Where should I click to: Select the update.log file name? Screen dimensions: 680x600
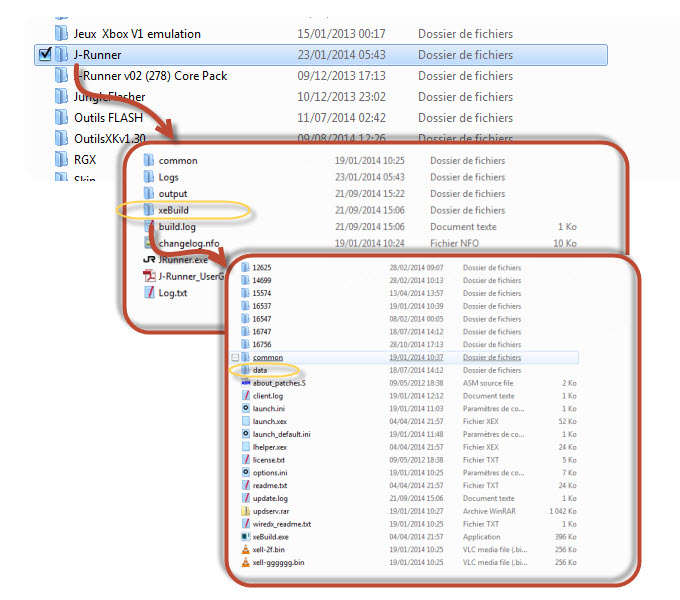point(270,498)
